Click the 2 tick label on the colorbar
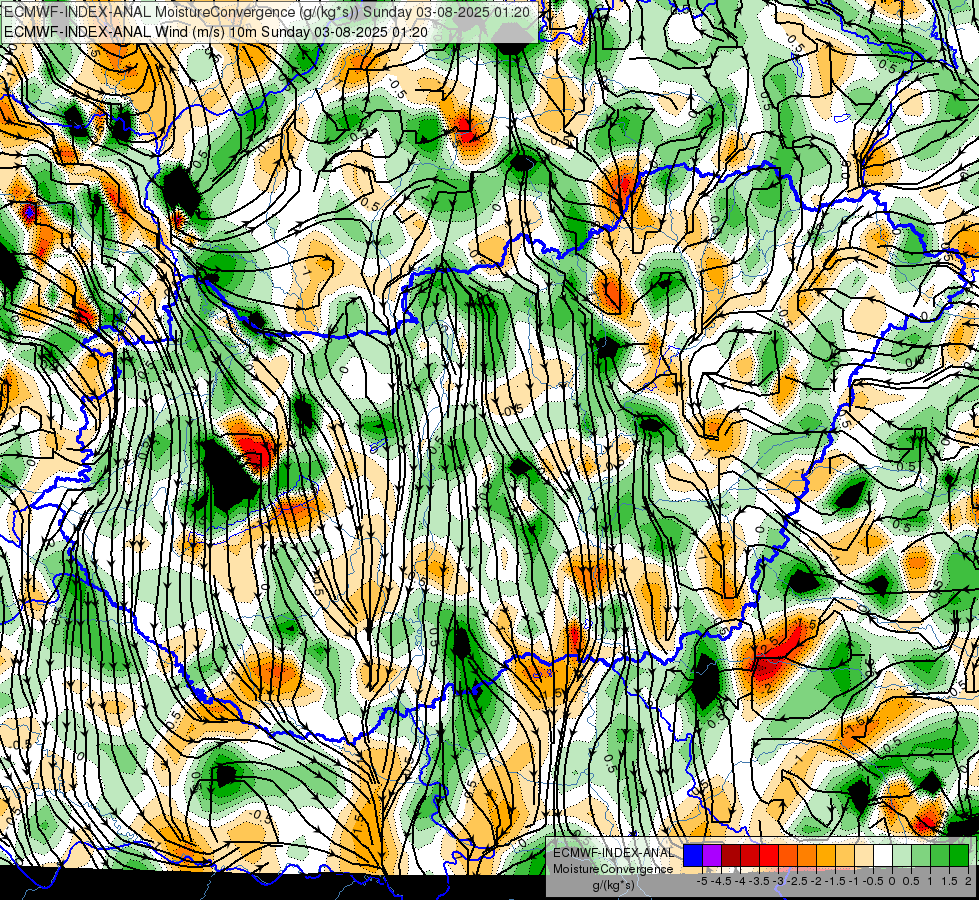 click(x=968, y=881)
